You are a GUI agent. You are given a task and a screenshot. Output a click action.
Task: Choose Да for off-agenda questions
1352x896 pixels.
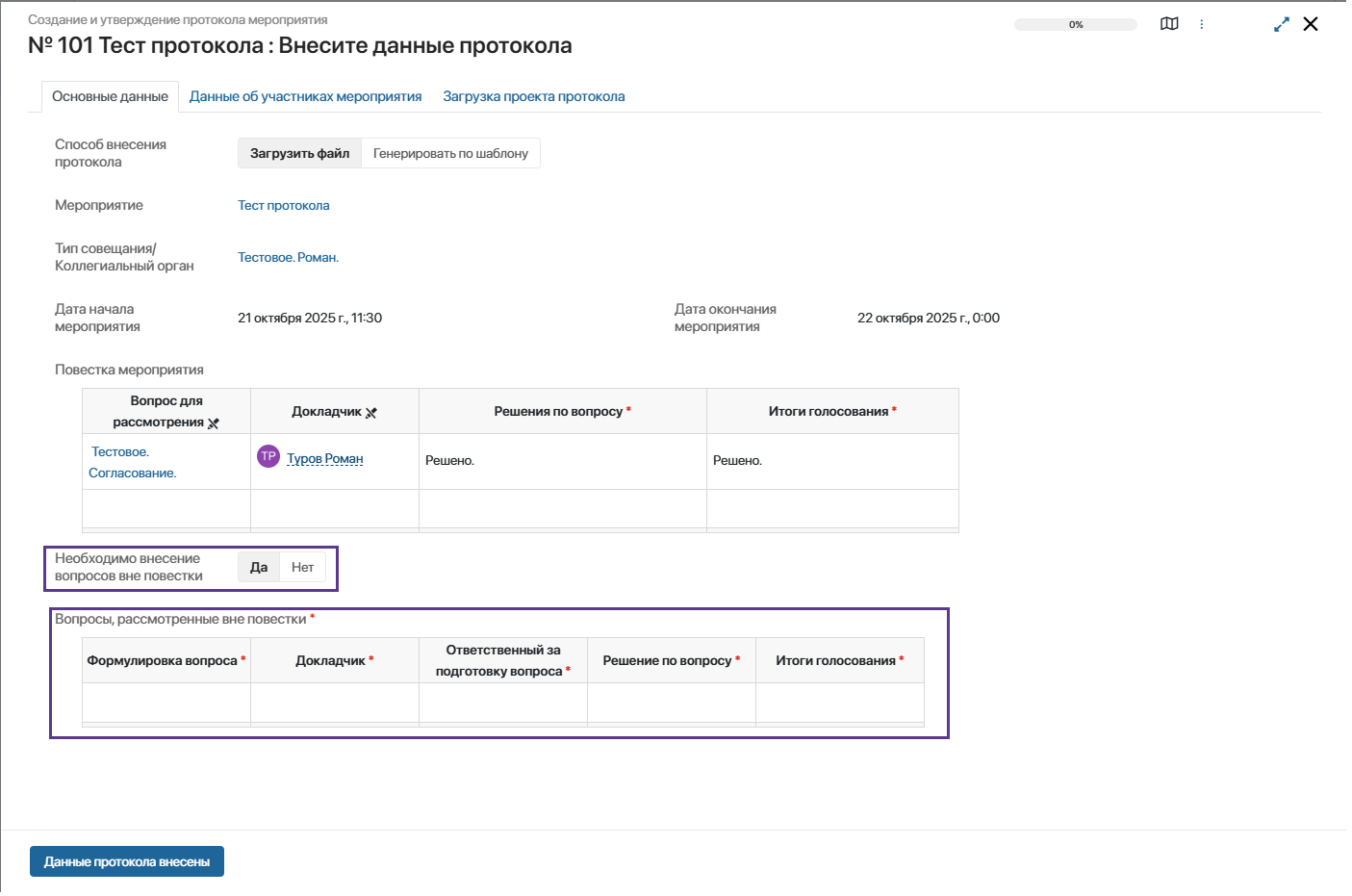point(259,568)
